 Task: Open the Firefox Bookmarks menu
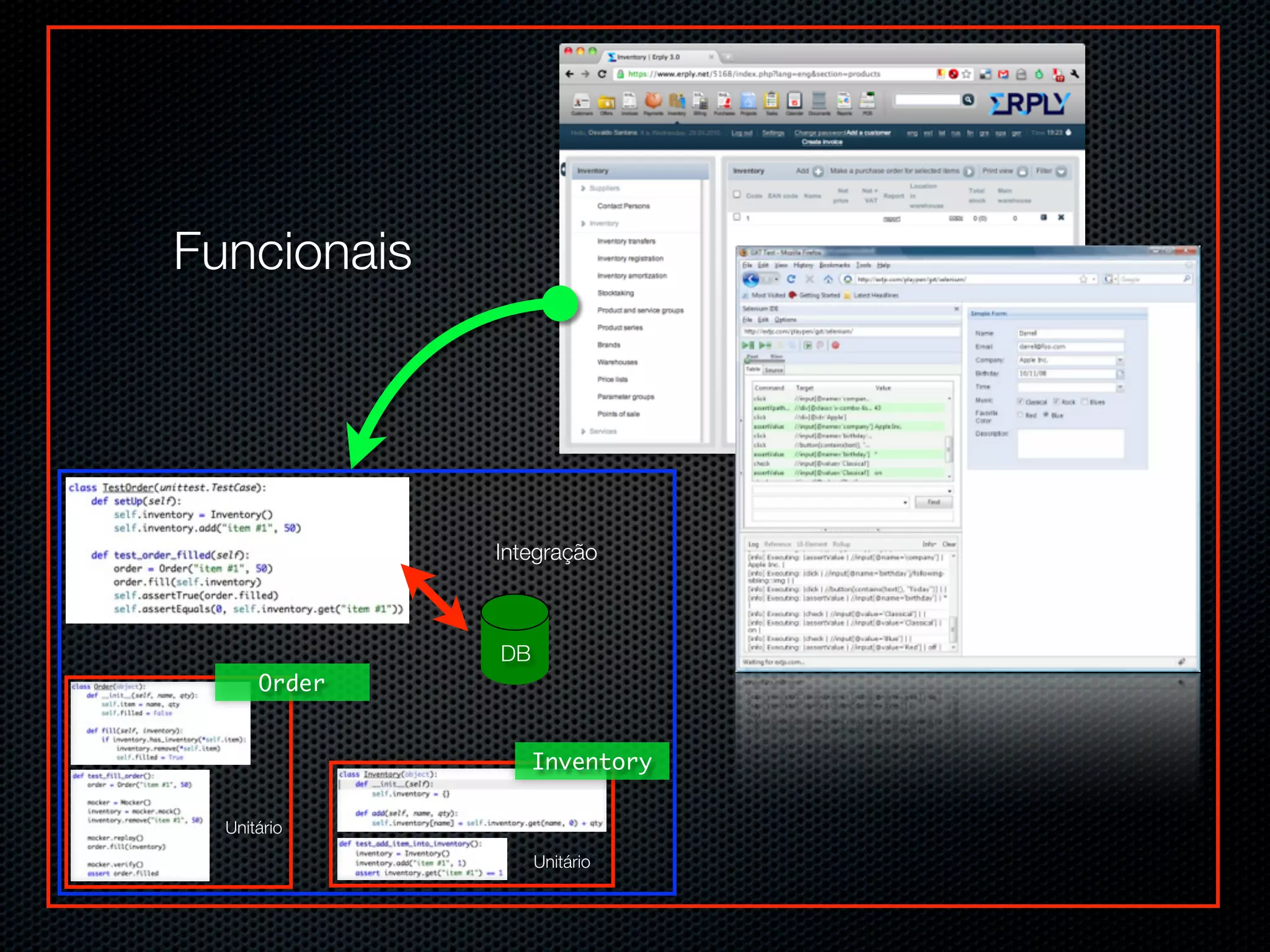834,265
